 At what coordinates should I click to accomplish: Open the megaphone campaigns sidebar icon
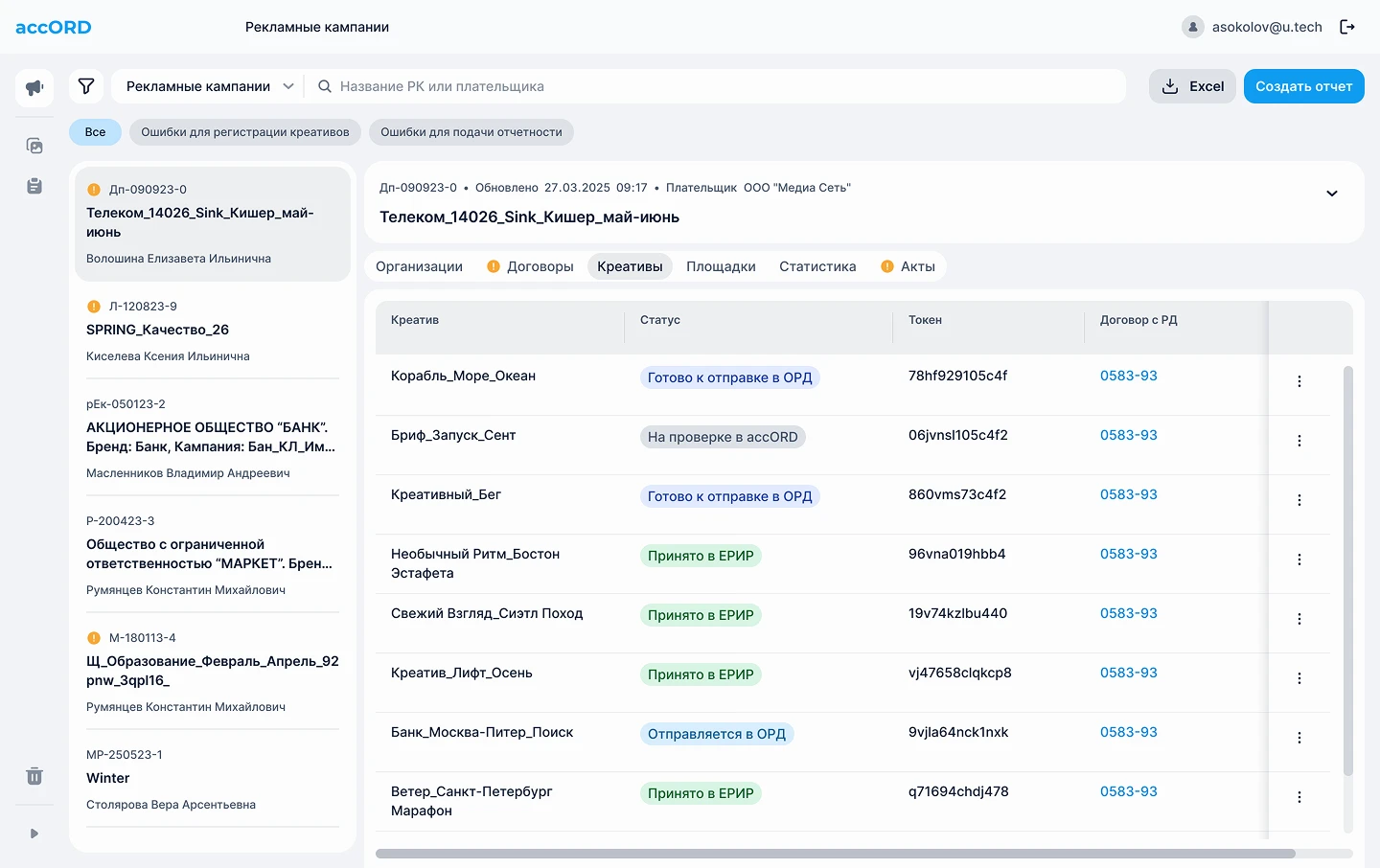(x=34, y=87)
